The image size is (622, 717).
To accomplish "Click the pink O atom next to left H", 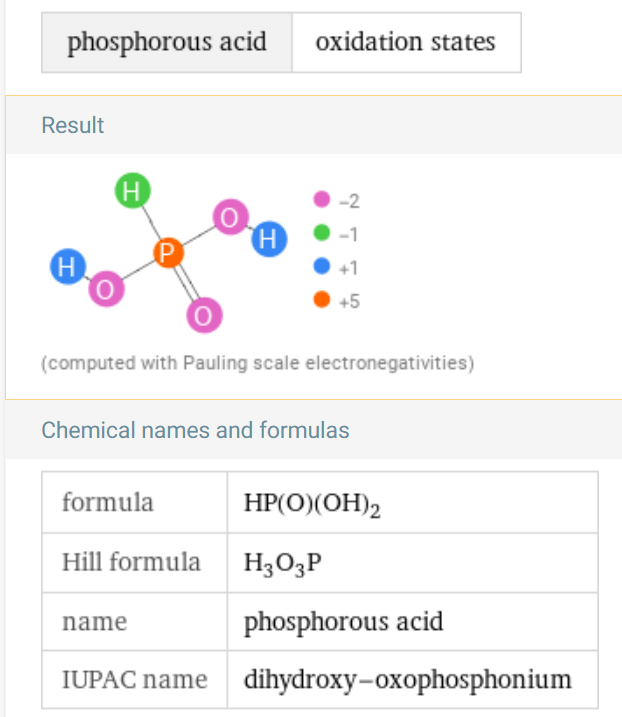I will (106, 289).
